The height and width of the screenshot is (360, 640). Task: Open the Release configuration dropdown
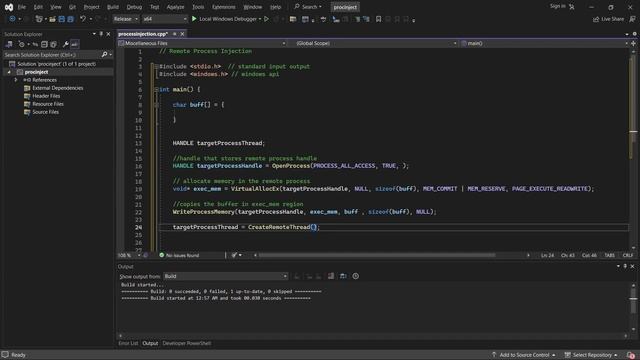pos(126,19)
